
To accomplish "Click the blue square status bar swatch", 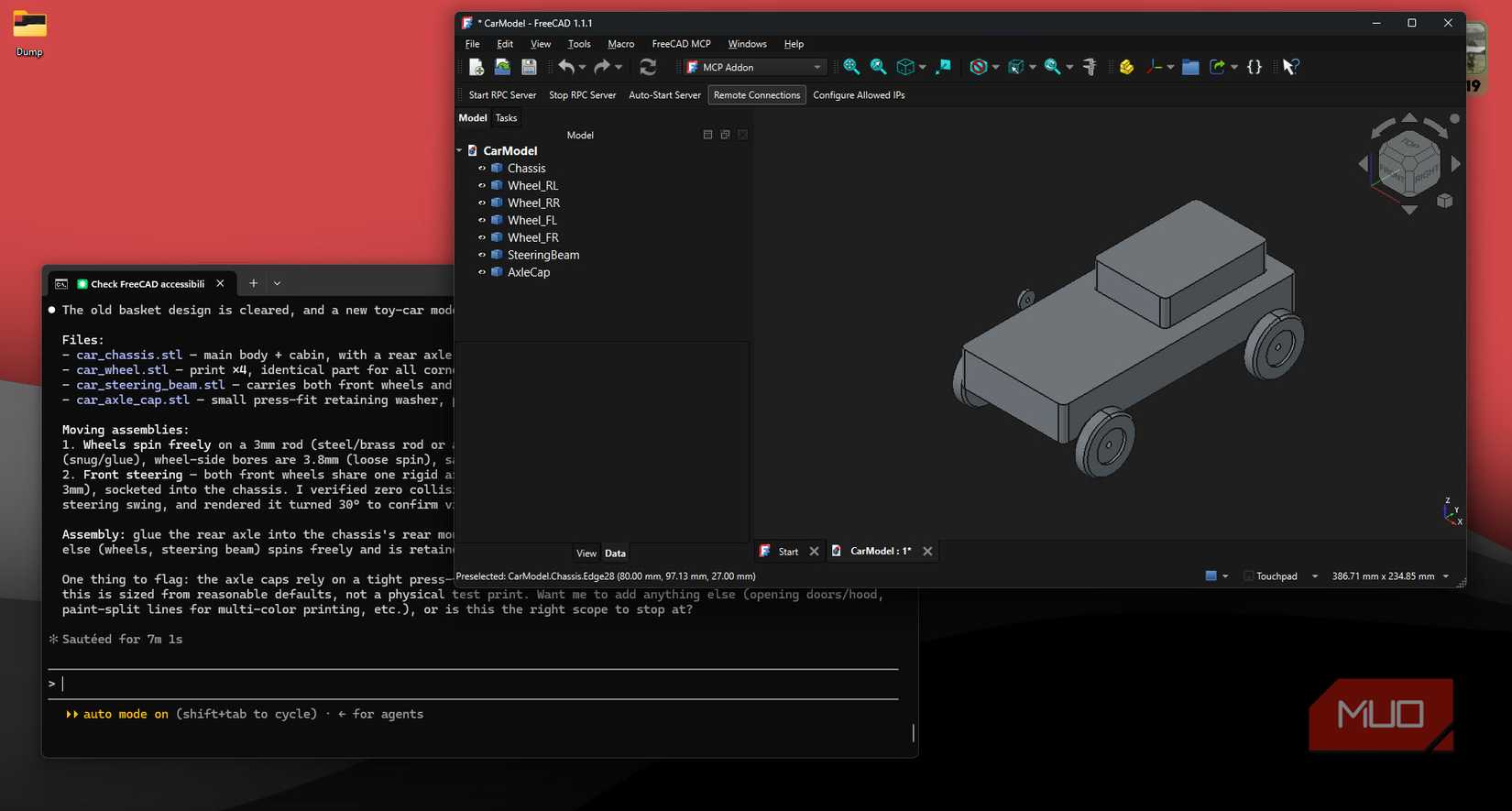I will pyautogui.click(x=1211, y=576).
